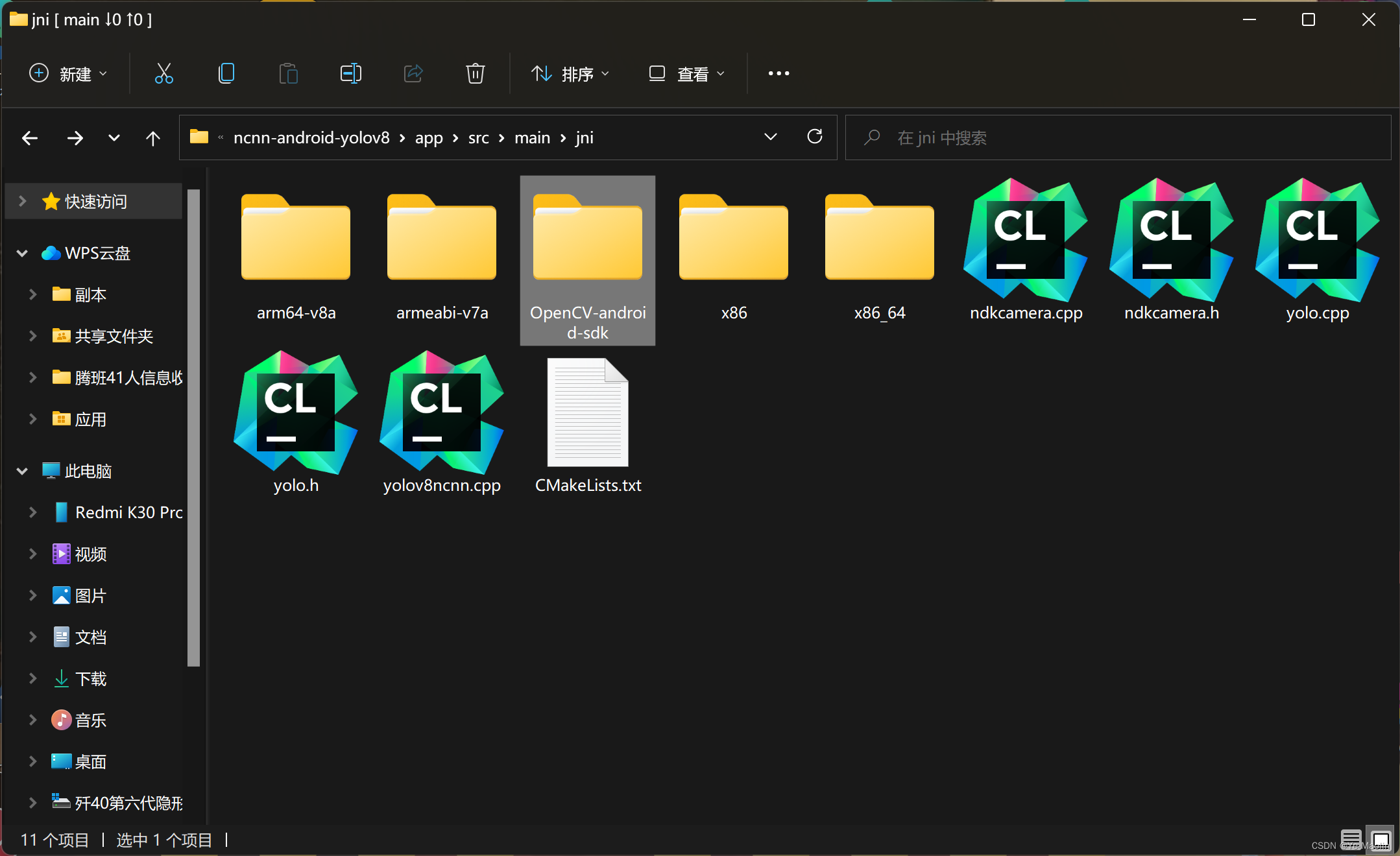Go forward with the right arrow

(x=75, y=137)
